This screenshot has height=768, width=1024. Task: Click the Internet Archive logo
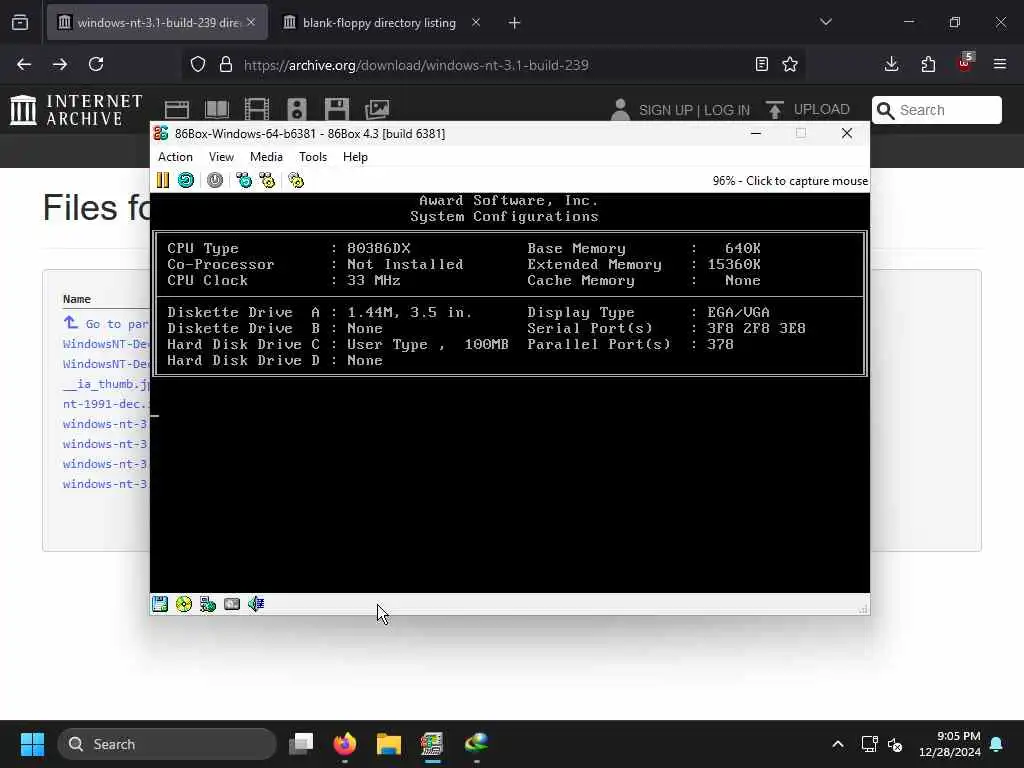pyautogui.click(x=76, y=110)
